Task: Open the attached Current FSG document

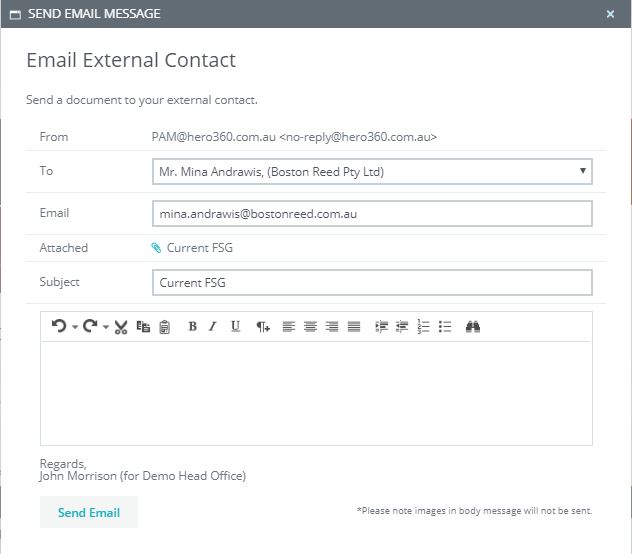Action: pyautogui.click(x=200, y=248)
